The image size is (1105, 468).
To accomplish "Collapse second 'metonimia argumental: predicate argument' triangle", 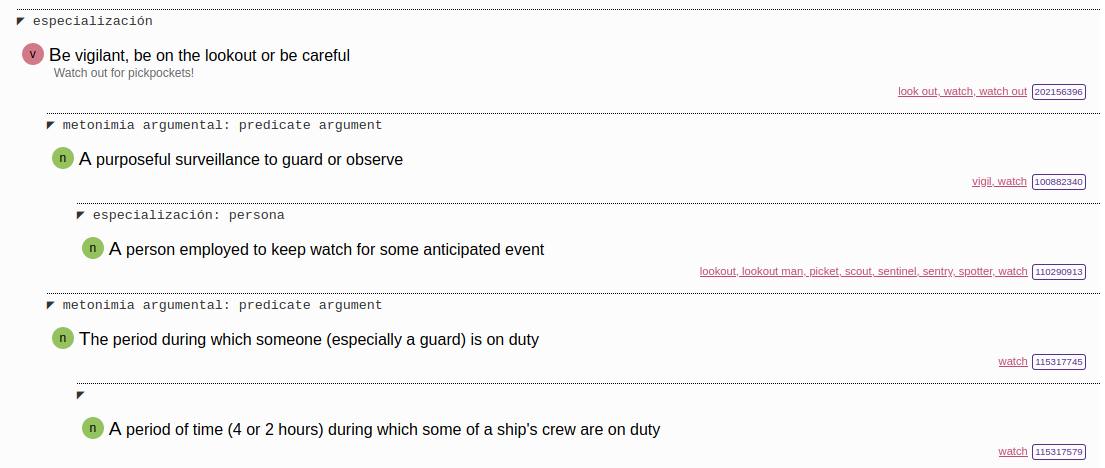I will coord(51,305).
